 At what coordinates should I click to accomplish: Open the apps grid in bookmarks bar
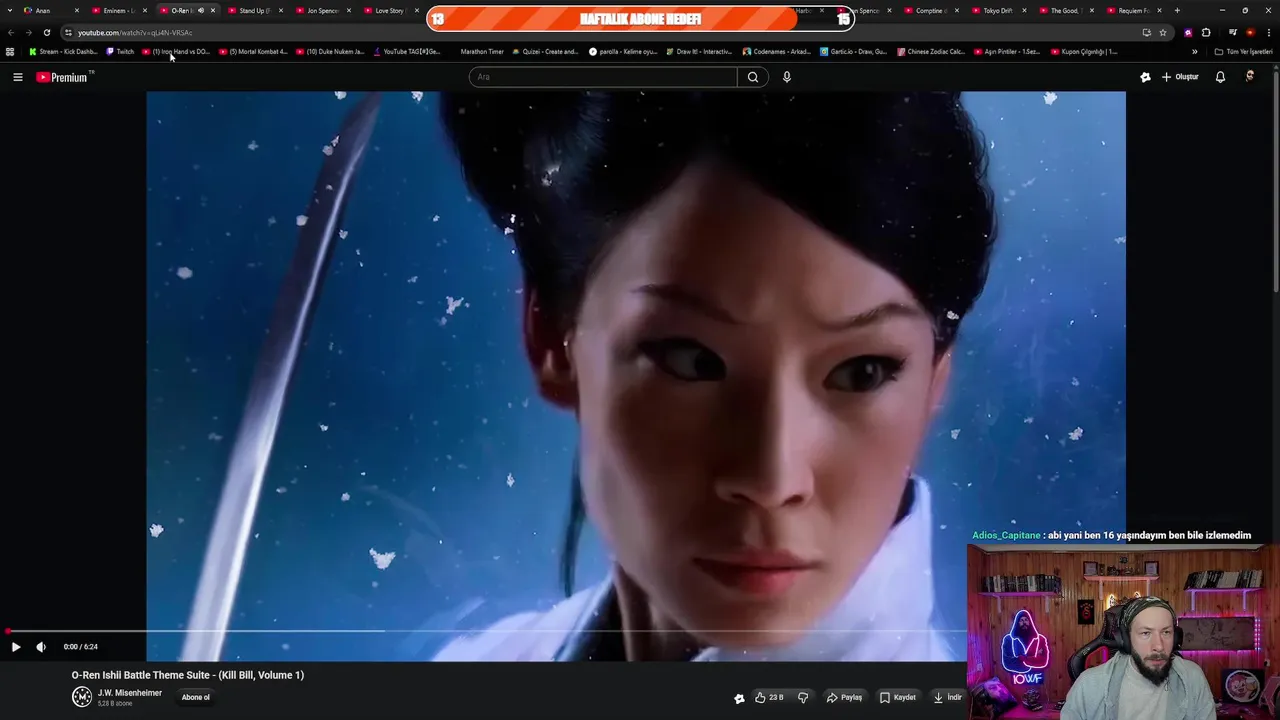(10, 52)
